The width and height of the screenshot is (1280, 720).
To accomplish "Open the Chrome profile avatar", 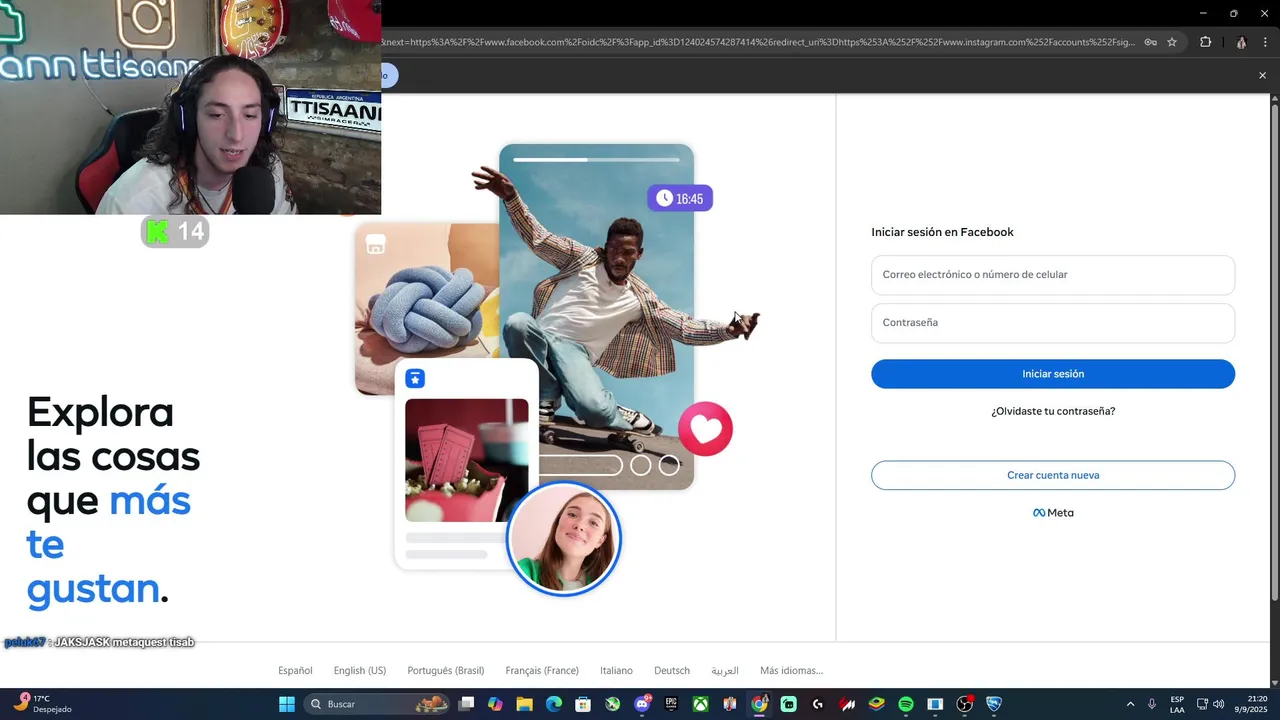I will [x=1241, y=42].
